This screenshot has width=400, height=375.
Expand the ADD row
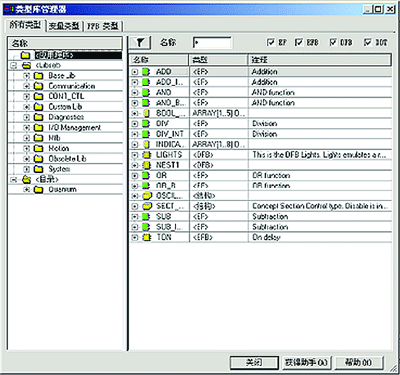click(135, 72)
